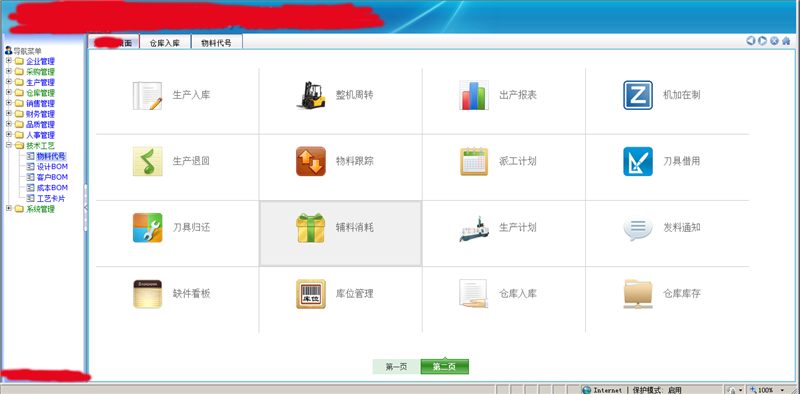This screenshot has width=800, height=394.
Task: Click the next tab arrow icon
Action: 762,41
